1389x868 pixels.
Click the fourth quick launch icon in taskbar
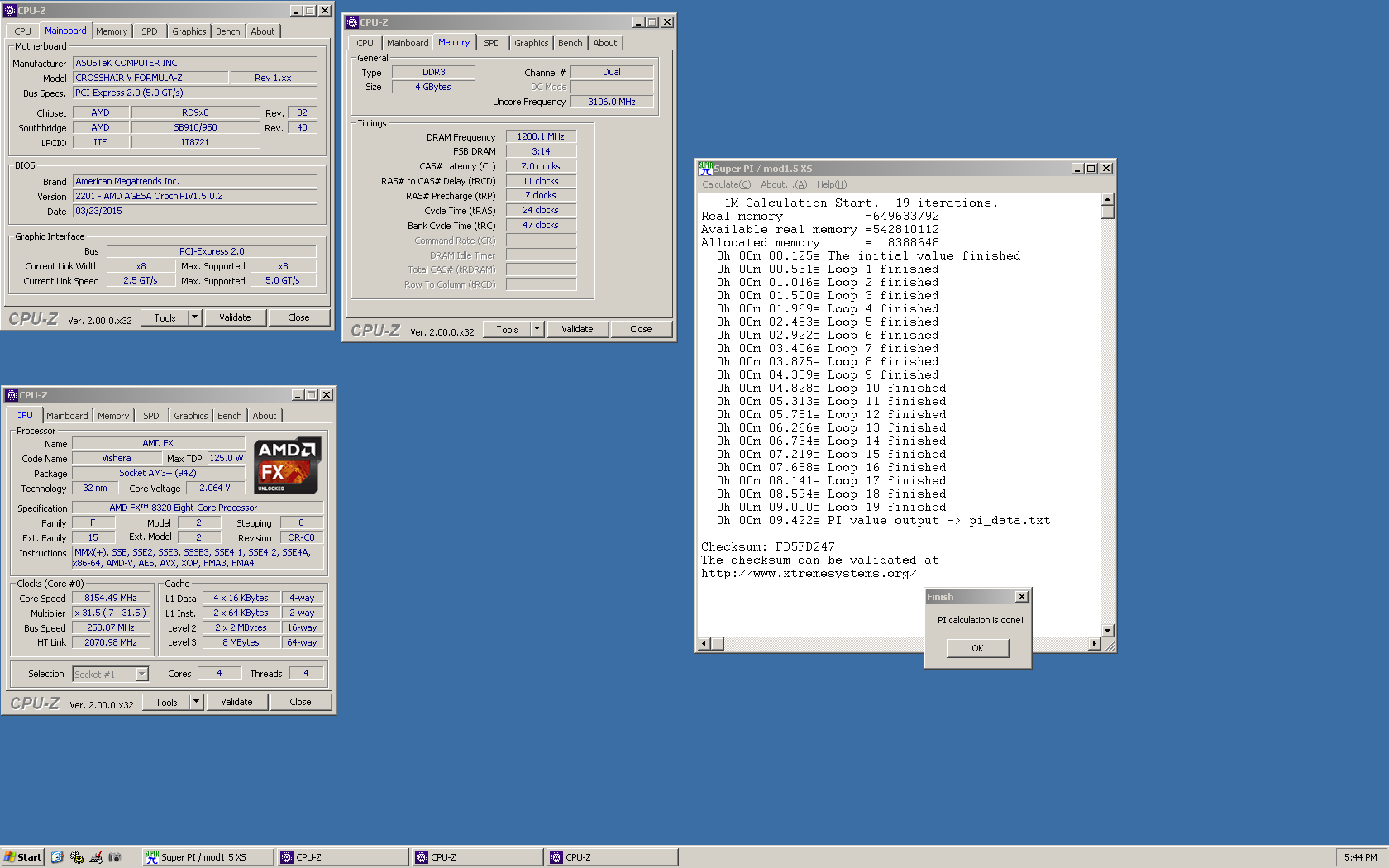(x=115, y=857)
